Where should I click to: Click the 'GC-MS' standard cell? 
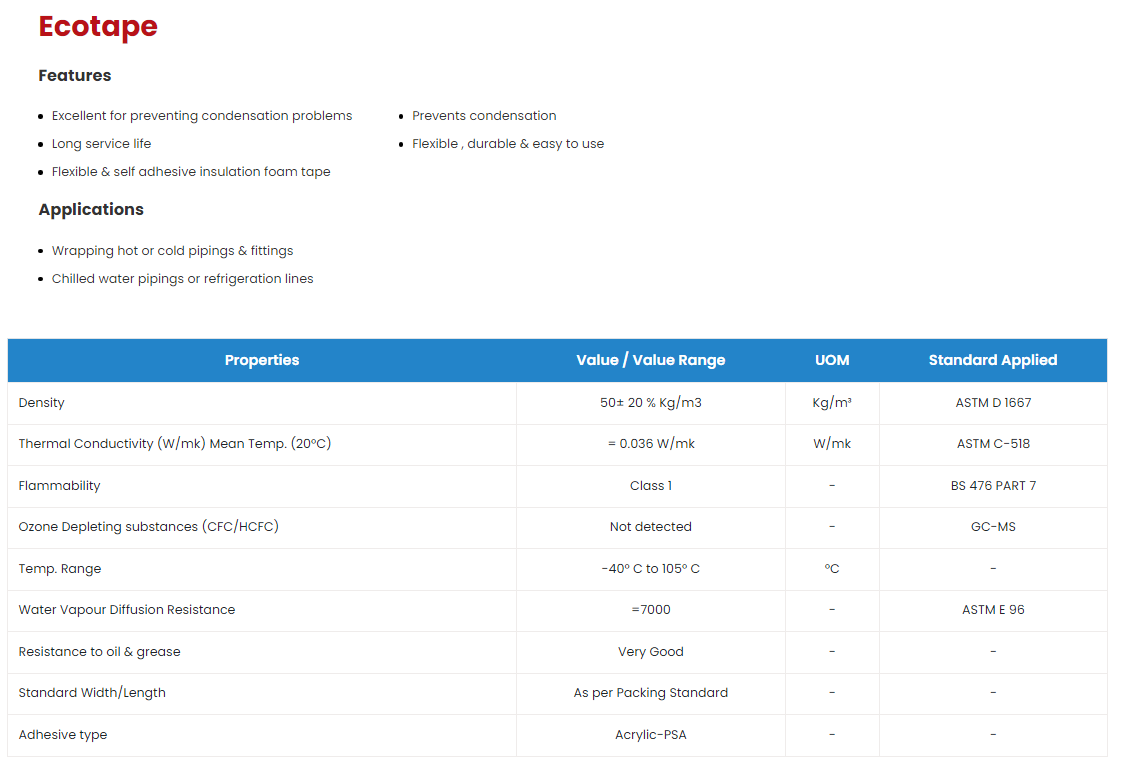coord(993,527)
